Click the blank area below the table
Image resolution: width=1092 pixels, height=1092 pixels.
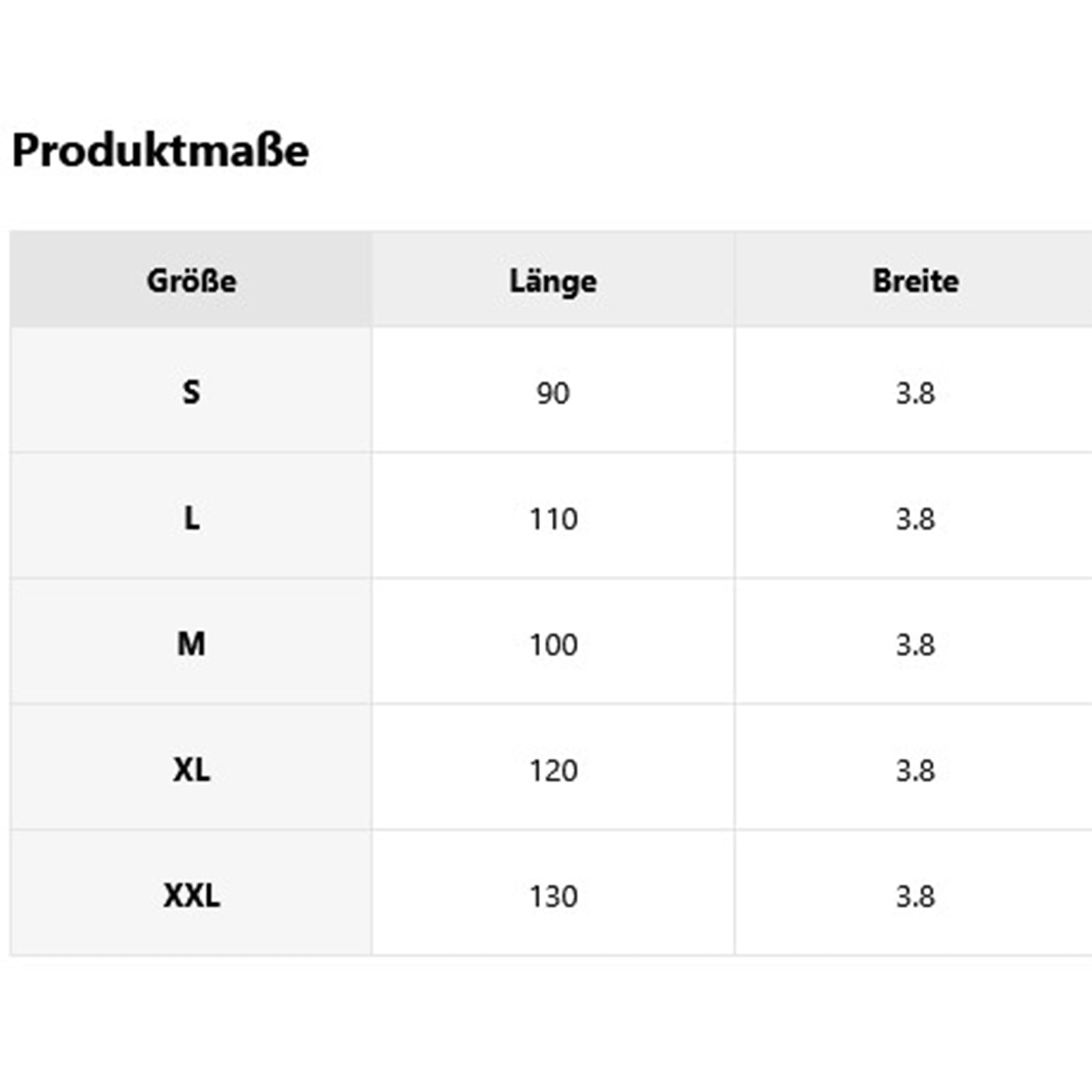coord(546,1024)
